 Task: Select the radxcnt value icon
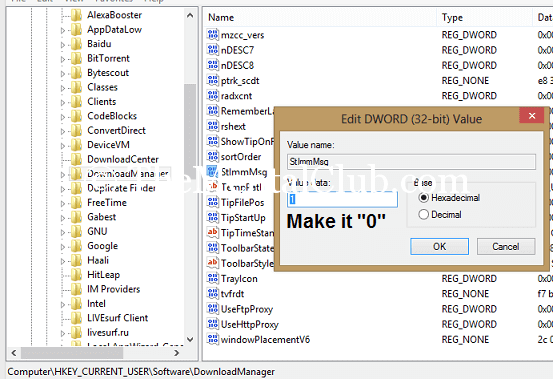click(213, 96)
